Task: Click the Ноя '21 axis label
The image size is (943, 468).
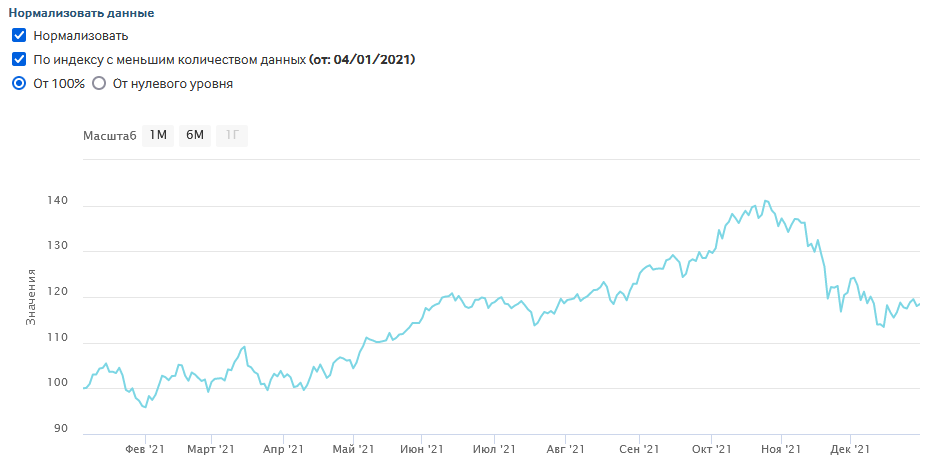Action: pos(780,450)
